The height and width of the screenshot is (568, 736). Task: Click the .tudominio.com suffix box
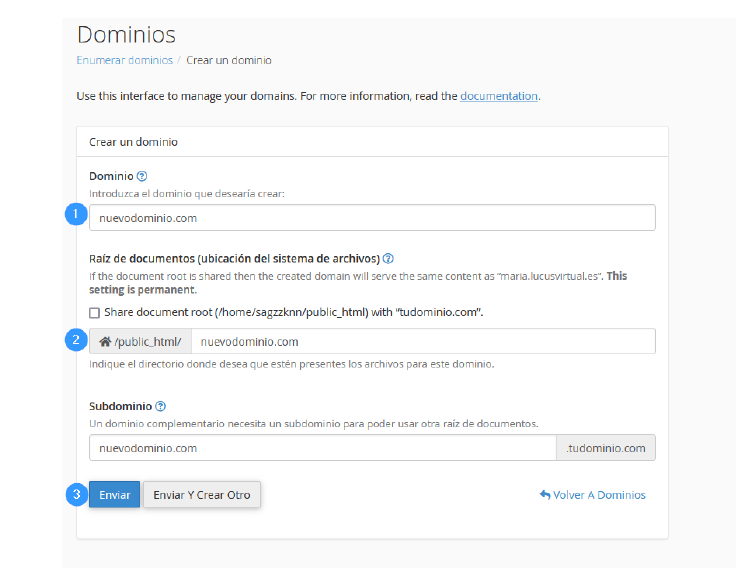pyautogui.click(x=606, y=448)
